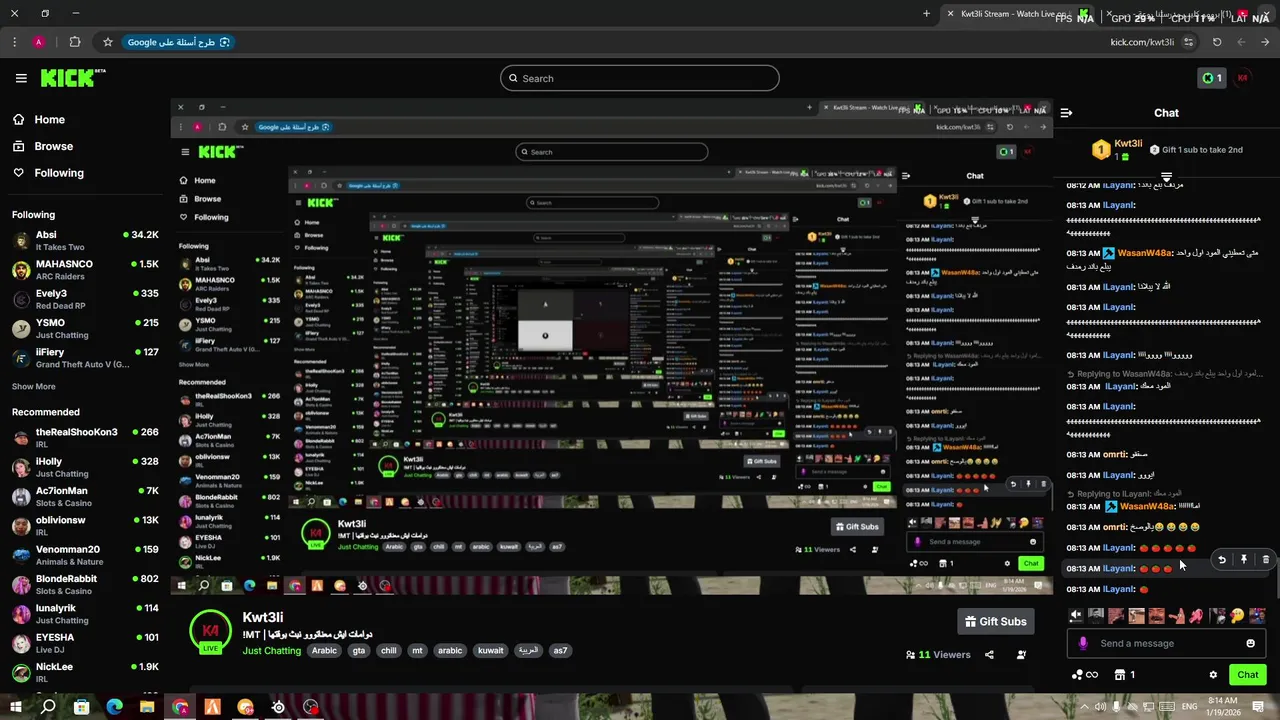
Task: Open Microsoft Edge from taskbar
Action: pyautogui.click(x=114, y=707)
